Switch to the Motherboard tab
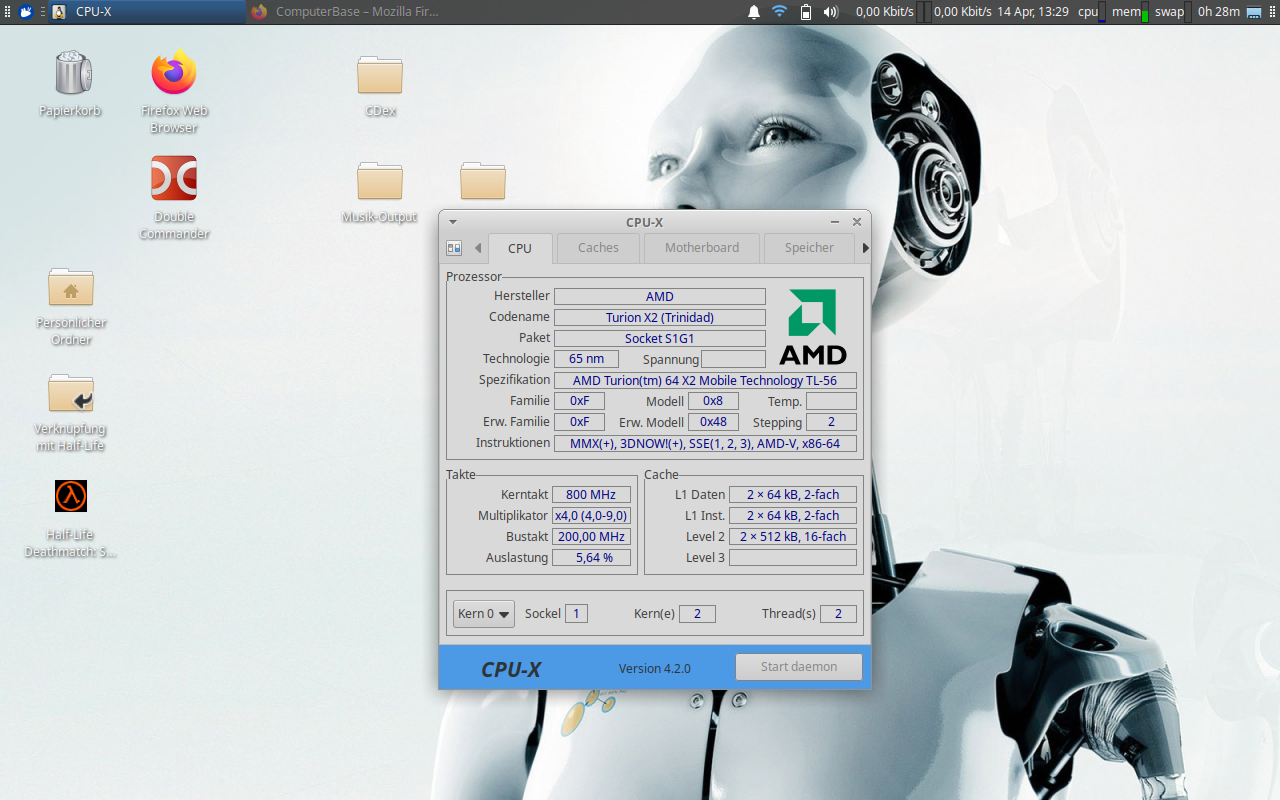 tap(701, 247)
